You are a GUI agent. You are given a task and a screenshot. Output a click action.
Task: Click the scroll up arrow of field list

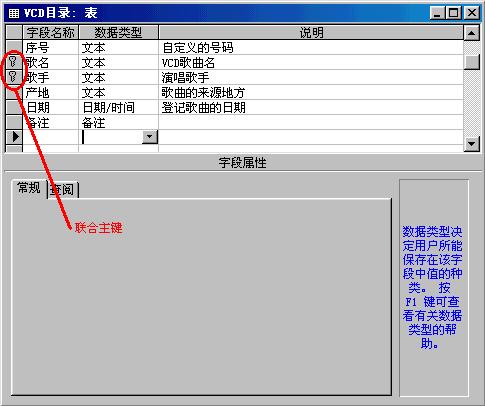tap(471, 33)
